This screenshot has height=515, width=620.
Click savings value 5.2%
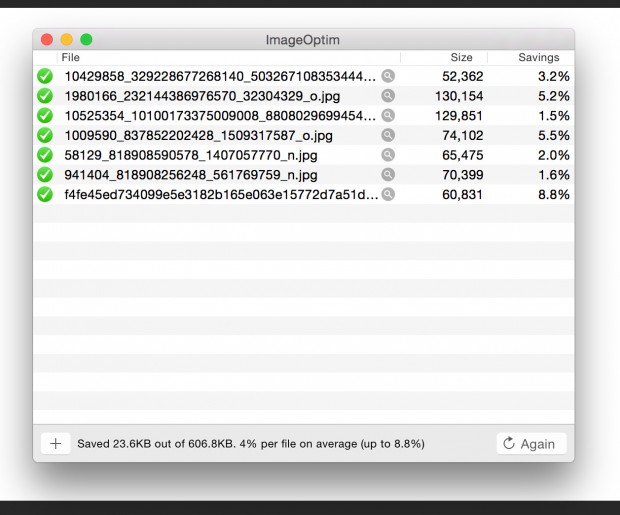click(x=554, y=96)
